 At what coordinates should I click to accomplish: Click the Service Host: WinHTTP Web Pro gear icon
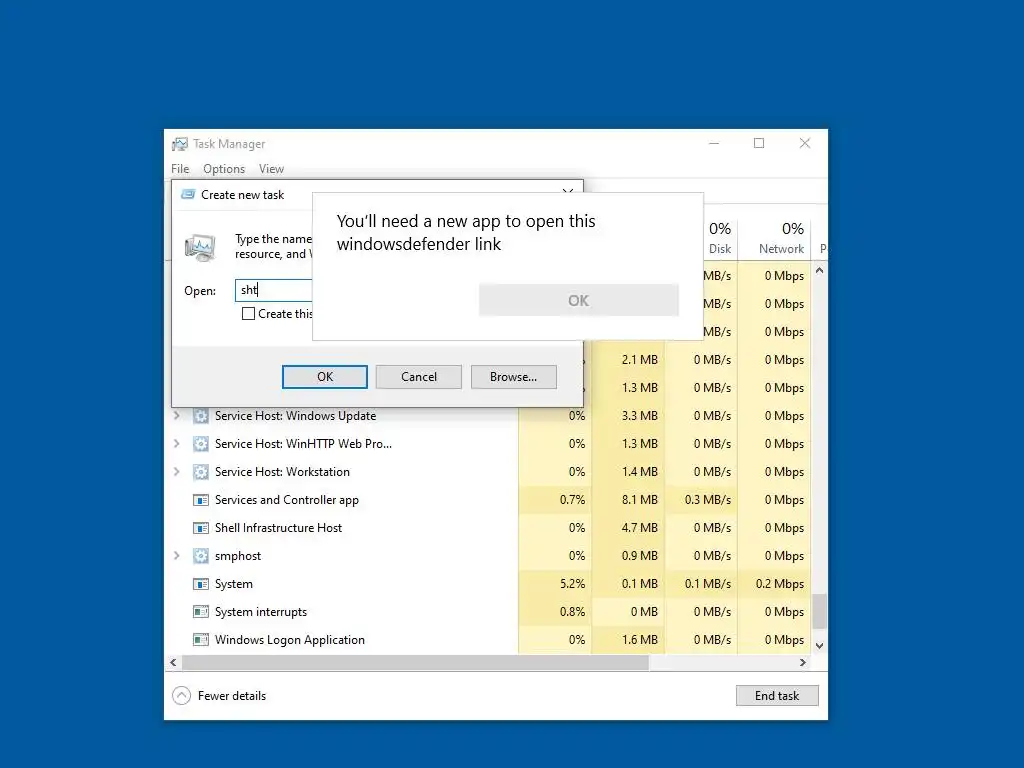click(x=200, y=444)
